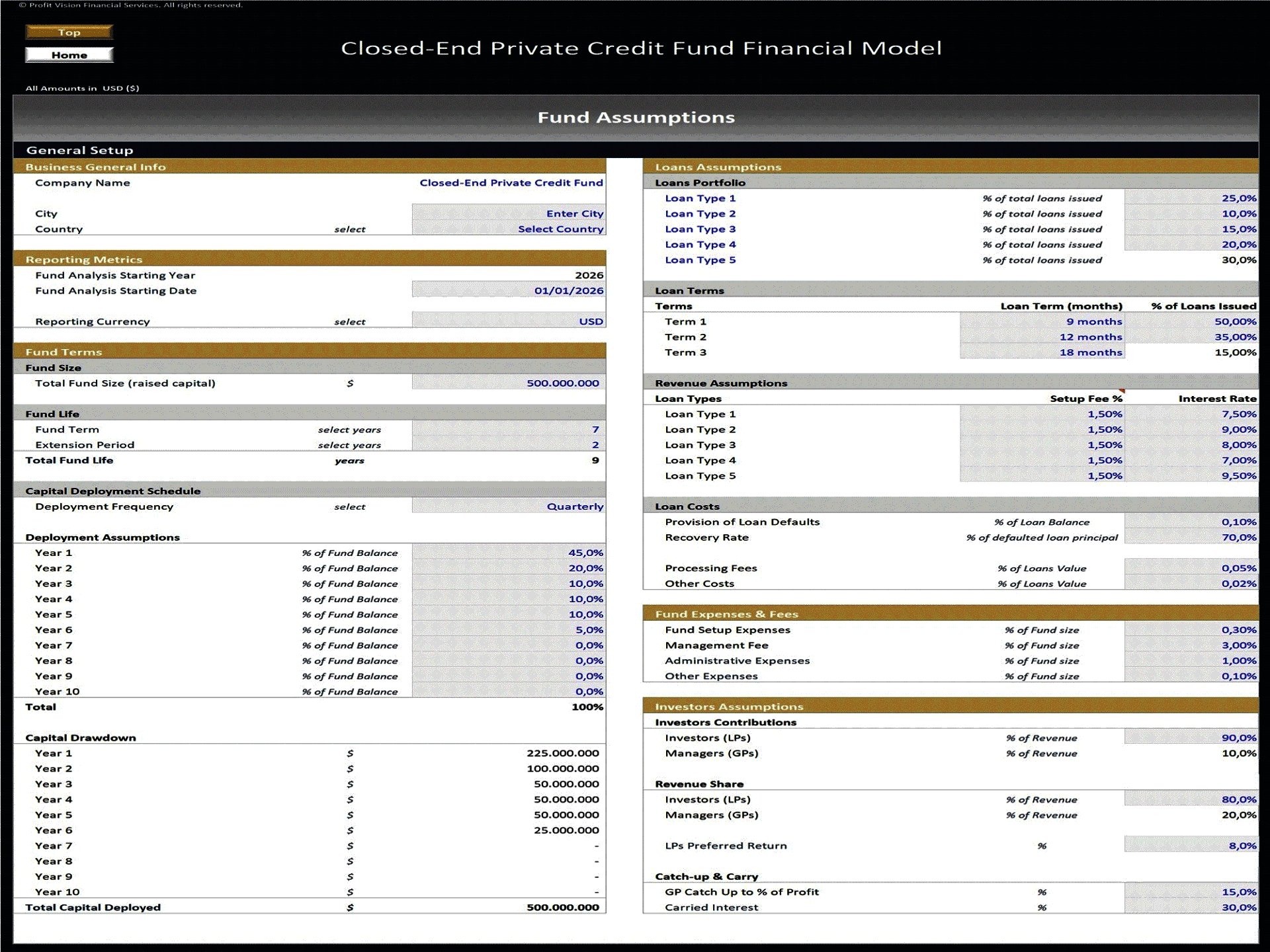Viewport: 1270px width, 952px height.
Task: Click the Home navigation button
Action: [69, 55]
